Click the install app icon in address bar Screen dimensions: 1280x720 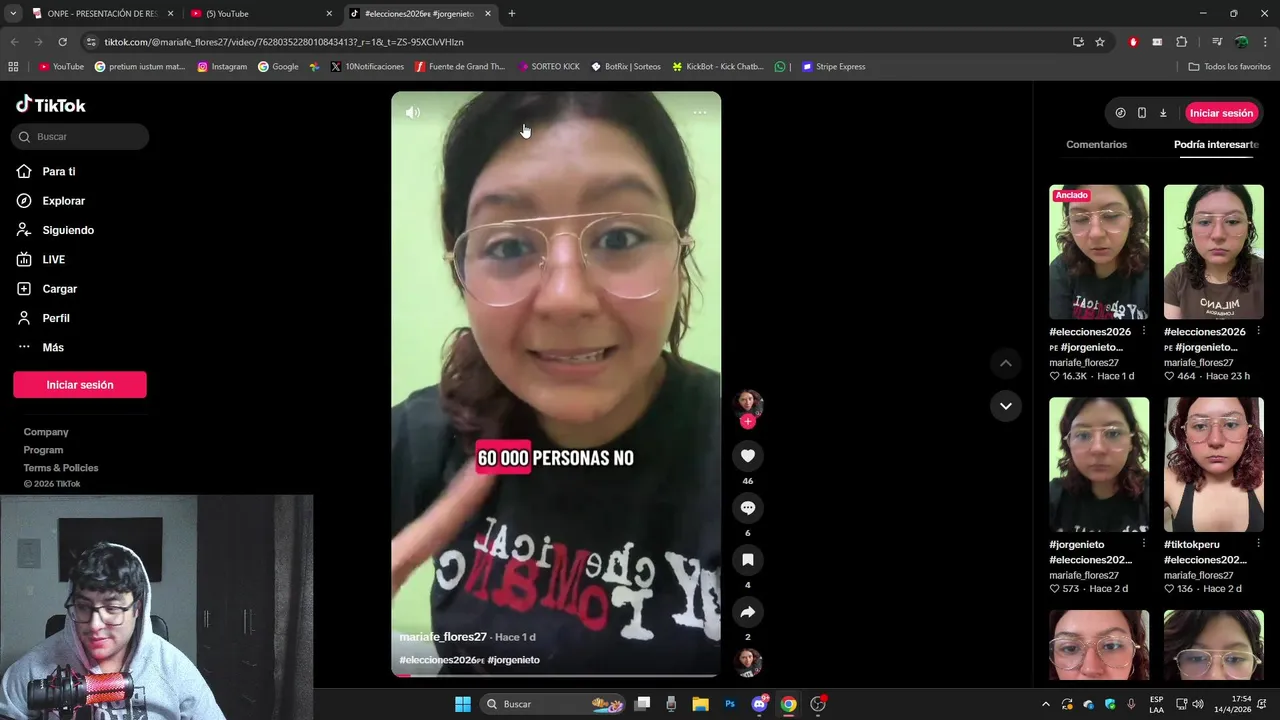click(x=1078, y=42)
